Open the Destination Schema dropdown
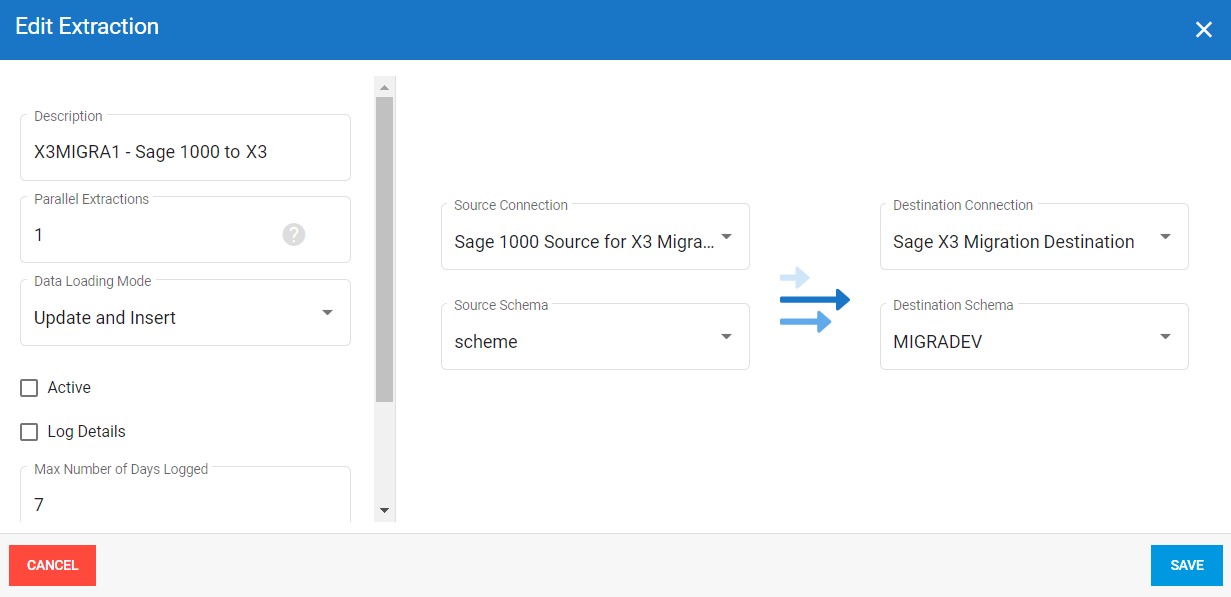 (1165, 338)
